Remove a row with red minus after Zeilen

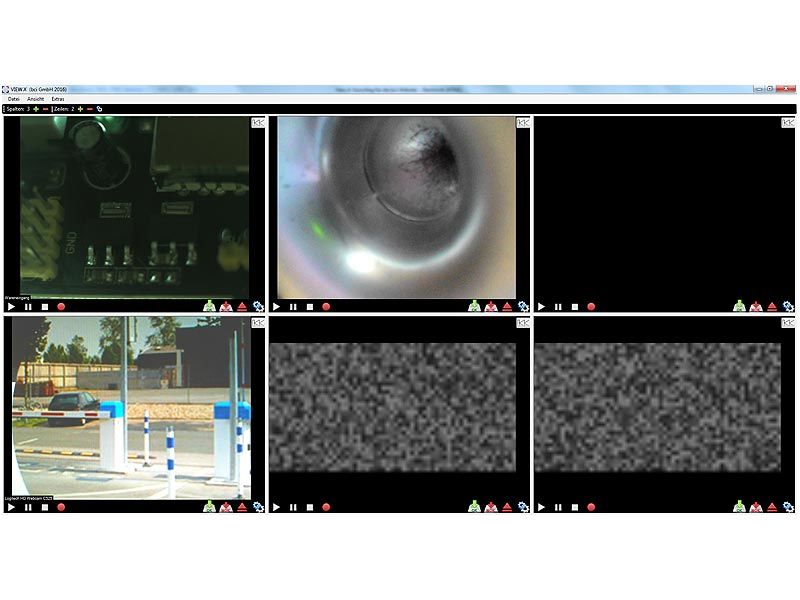pyautogui.click(x=90, y=108)
